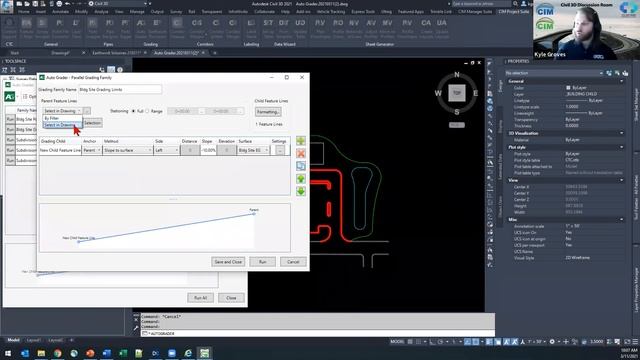Open the Settings ellipsis for the child row
The image size is (640, 360).
click(x=280, y=150)
